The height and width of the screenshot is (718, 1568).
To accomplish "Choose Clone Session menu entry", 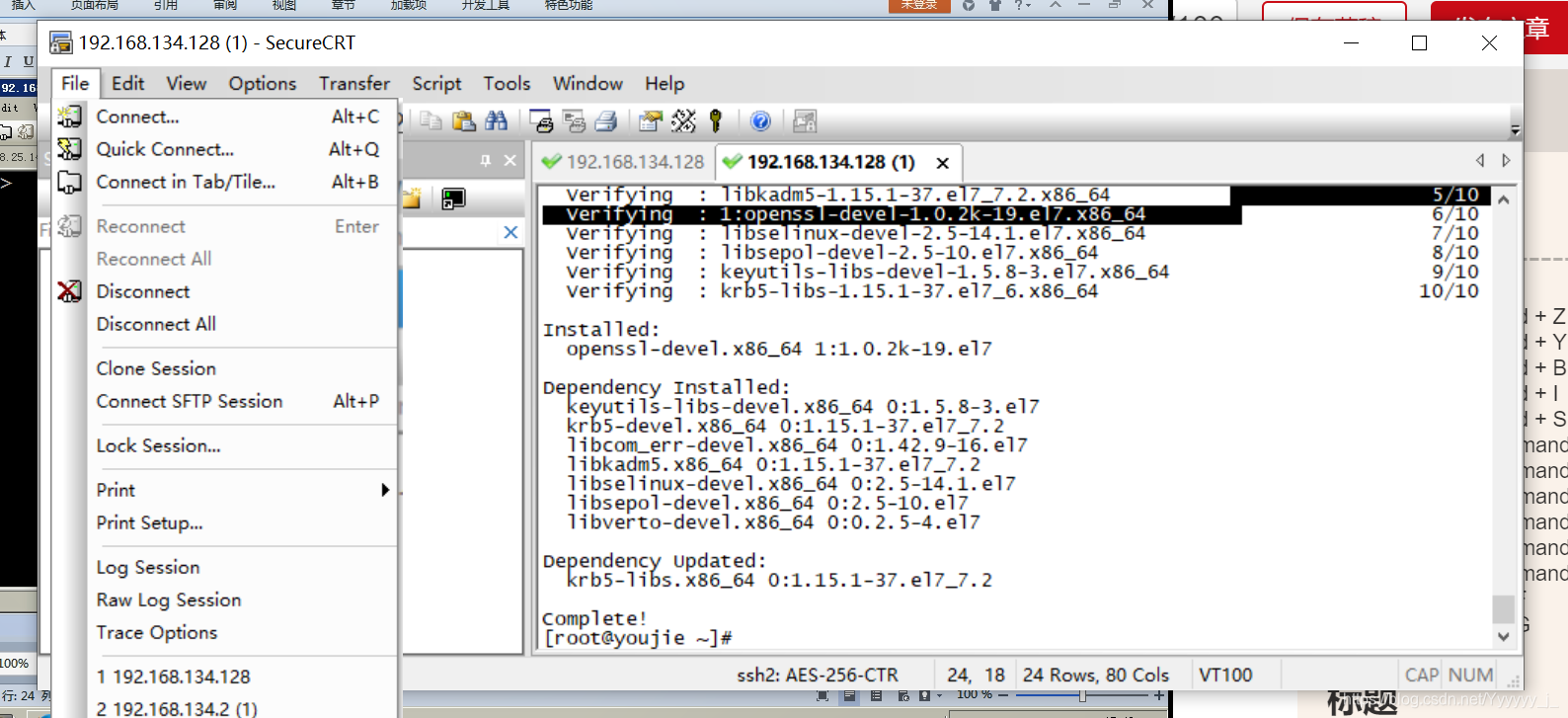I will (x=226, y=368).
